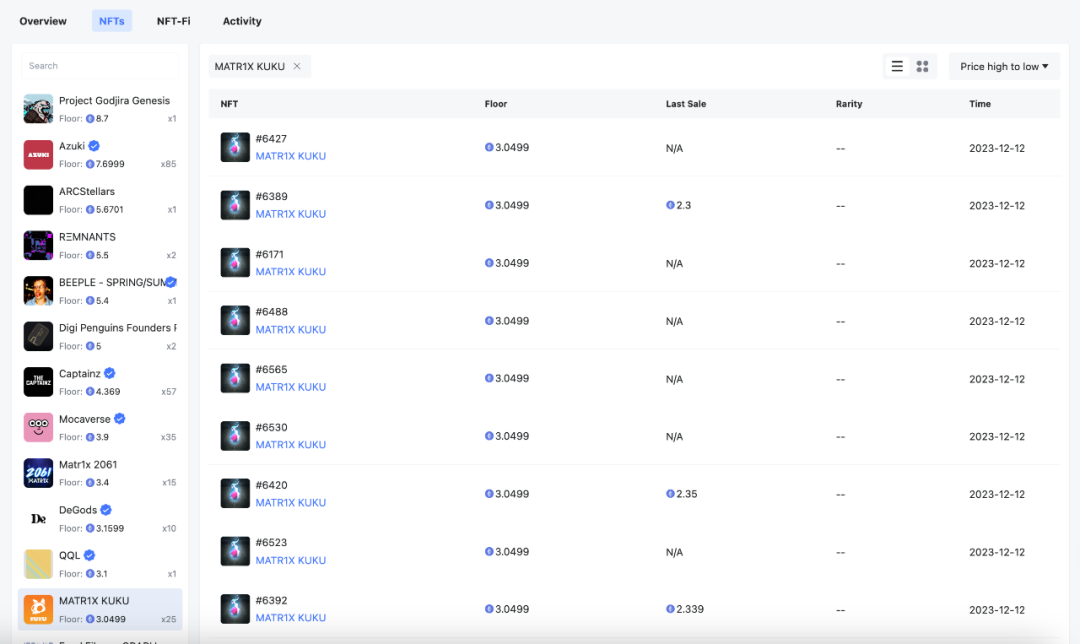
Task: Remove the MATR1X KUKU filter chip
Action: (297, 66)
